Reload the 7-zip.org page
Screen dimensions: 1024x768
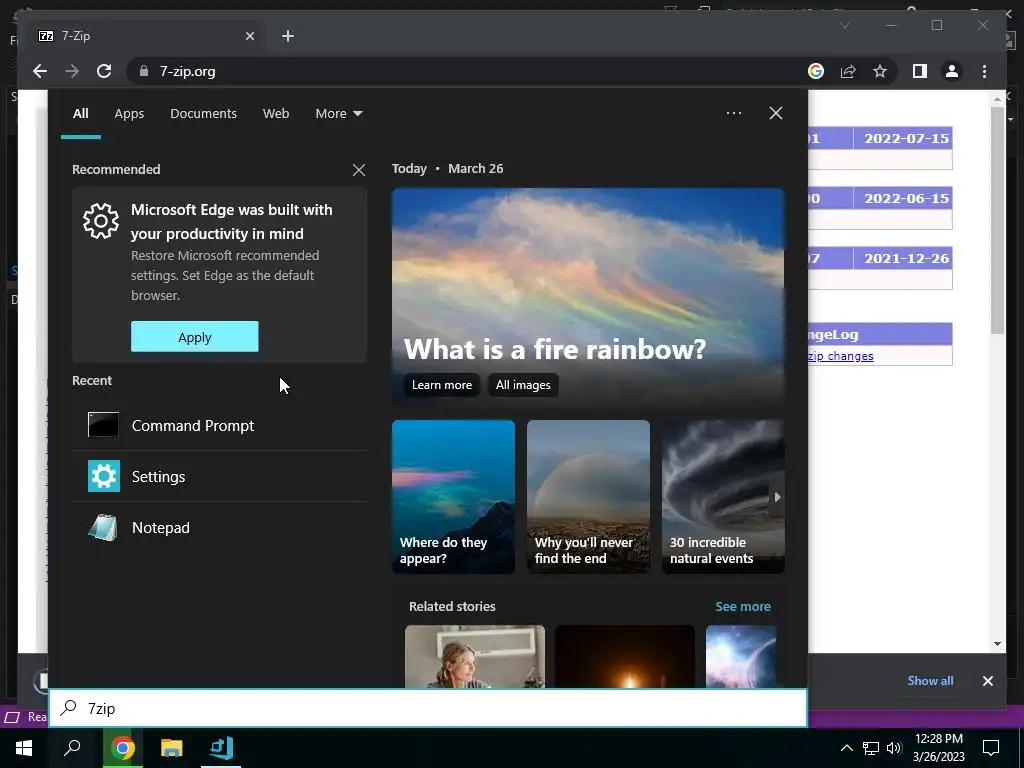coord(104,71)
